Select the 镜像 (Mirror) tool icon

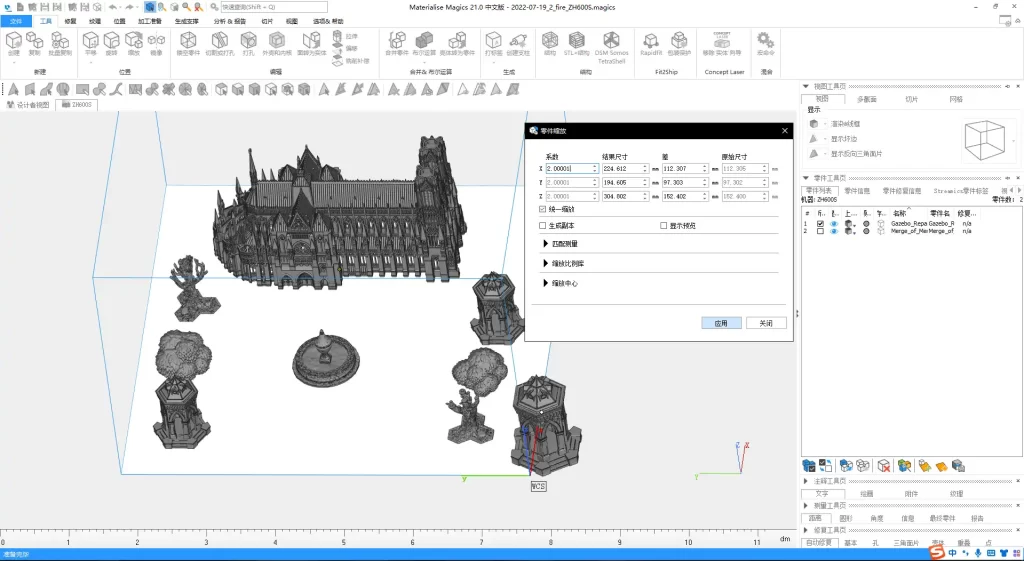157,40
